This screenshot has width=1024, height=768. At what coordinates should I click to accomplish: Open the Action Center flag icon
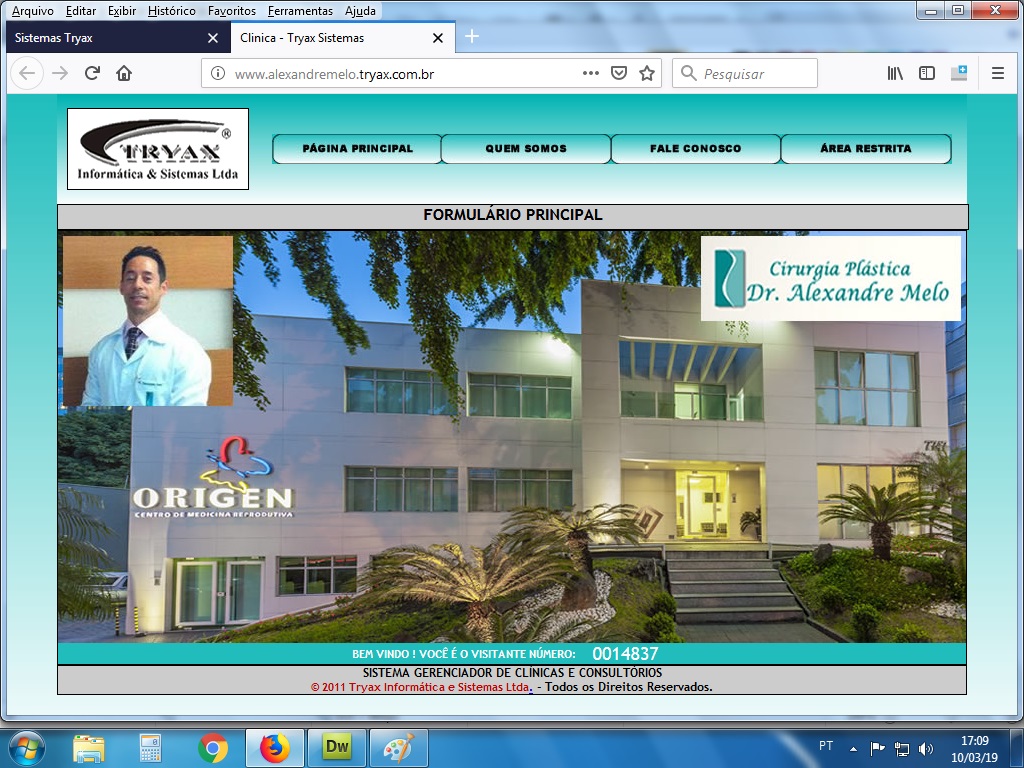pos(878,748)
